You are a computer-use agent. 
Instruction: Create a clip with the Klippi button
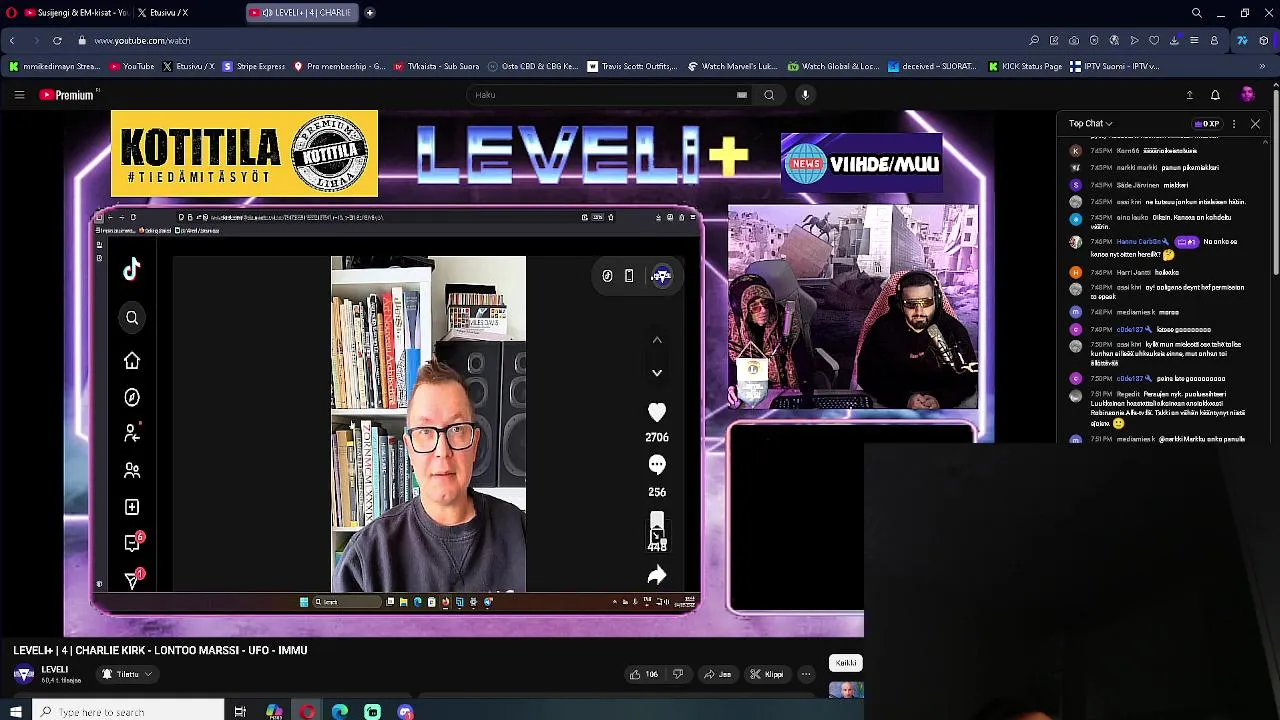tap(768, 675)
